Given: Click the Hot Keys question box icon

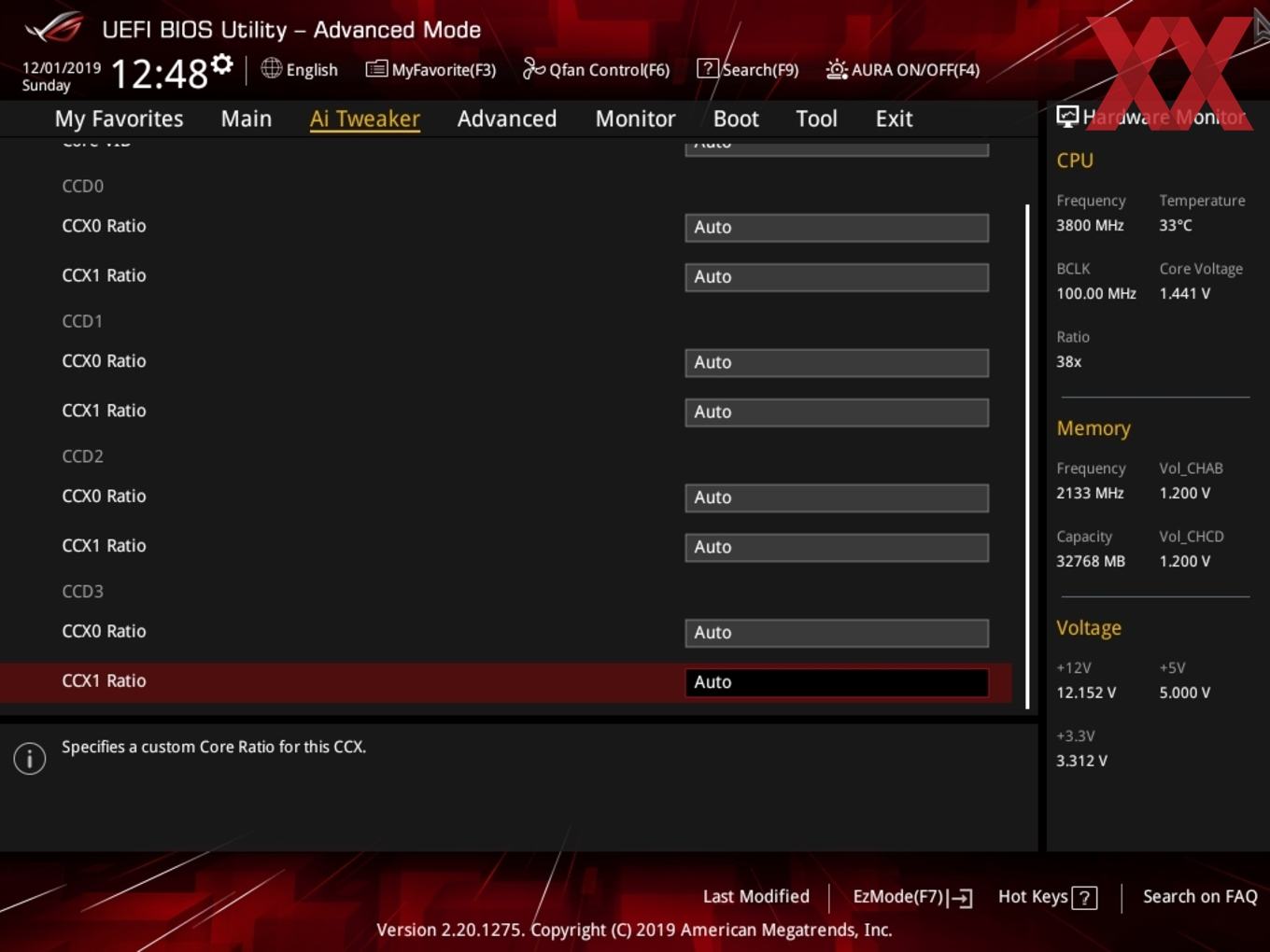Looking at the screenshot, I should click(x=1084, y=898).
